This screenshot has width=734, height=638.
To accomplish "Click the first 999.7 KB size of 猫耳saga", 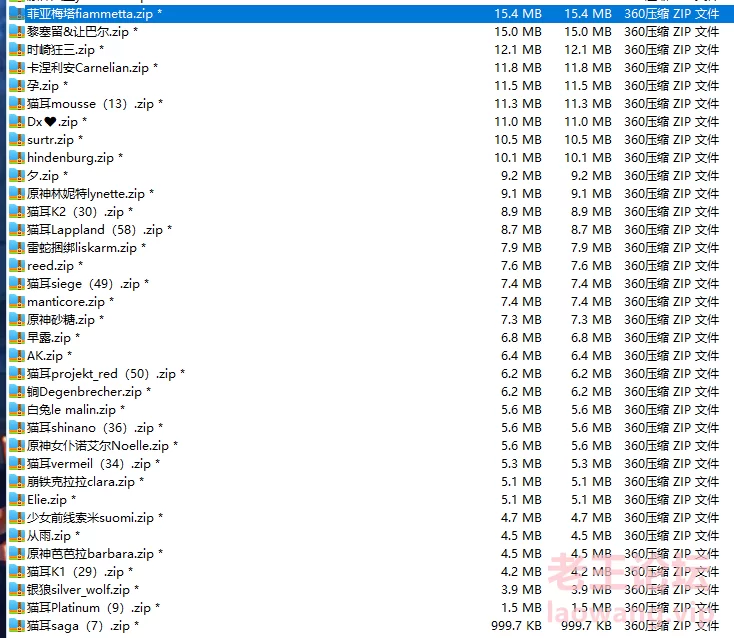I will (516, 626).
